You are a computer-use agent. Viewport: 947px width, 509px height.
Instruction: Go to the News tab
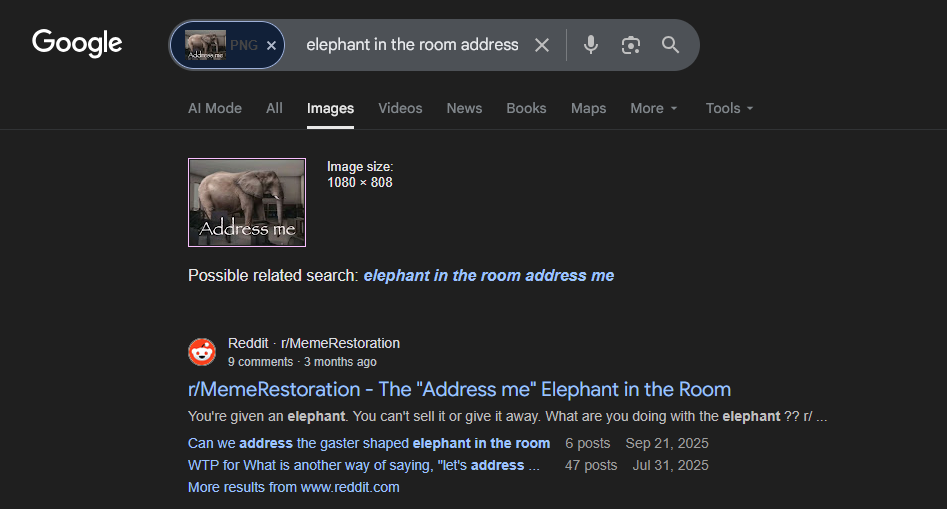pos(464,109)
